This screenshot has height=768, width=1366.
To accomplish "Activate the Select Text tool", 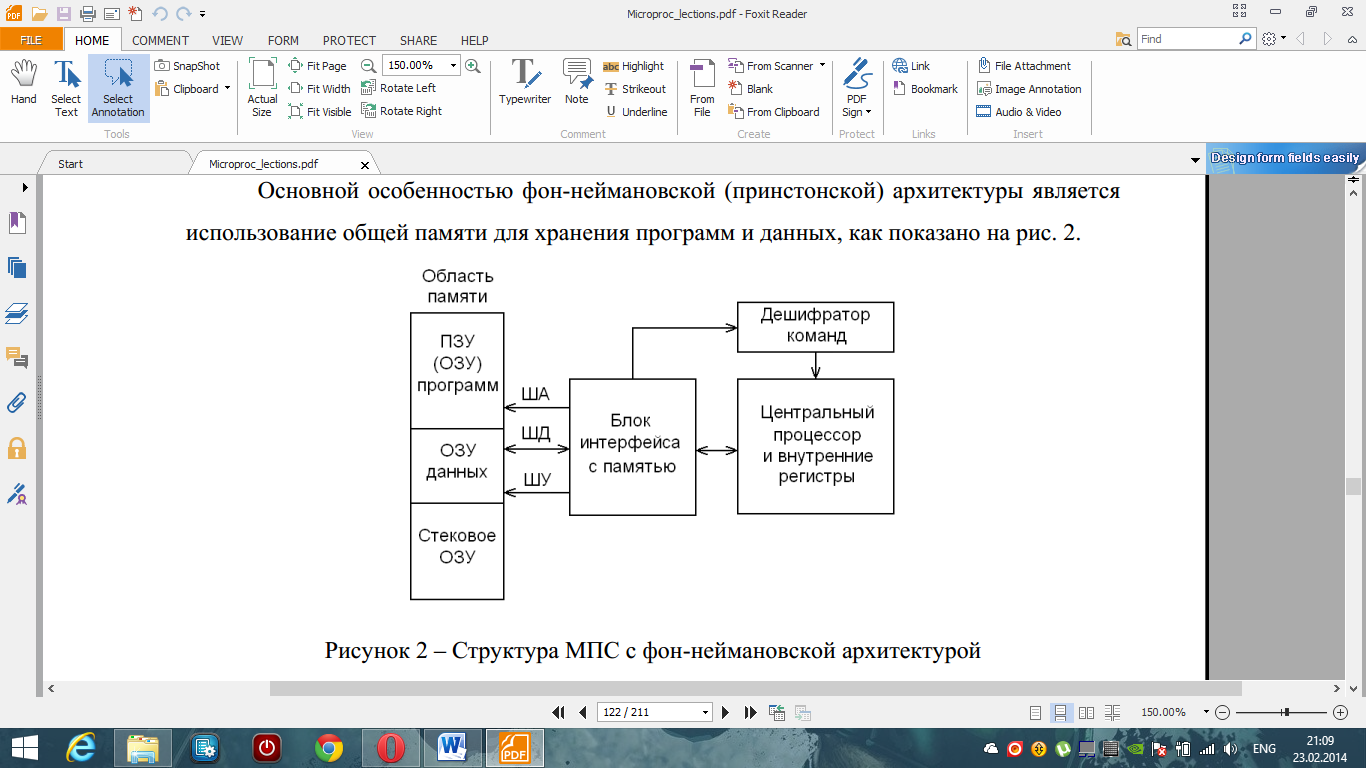I will [66, 88].
